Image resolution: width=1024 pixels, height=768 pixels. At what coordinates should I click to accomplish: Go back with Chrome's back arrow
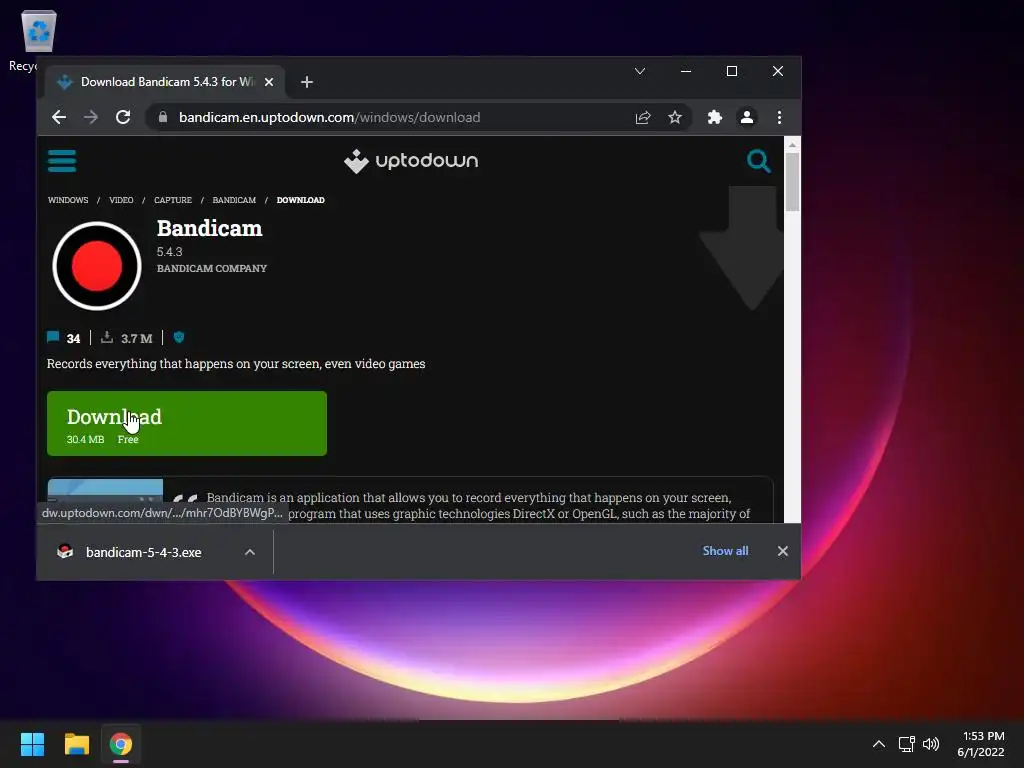click(x=59, y=118)
